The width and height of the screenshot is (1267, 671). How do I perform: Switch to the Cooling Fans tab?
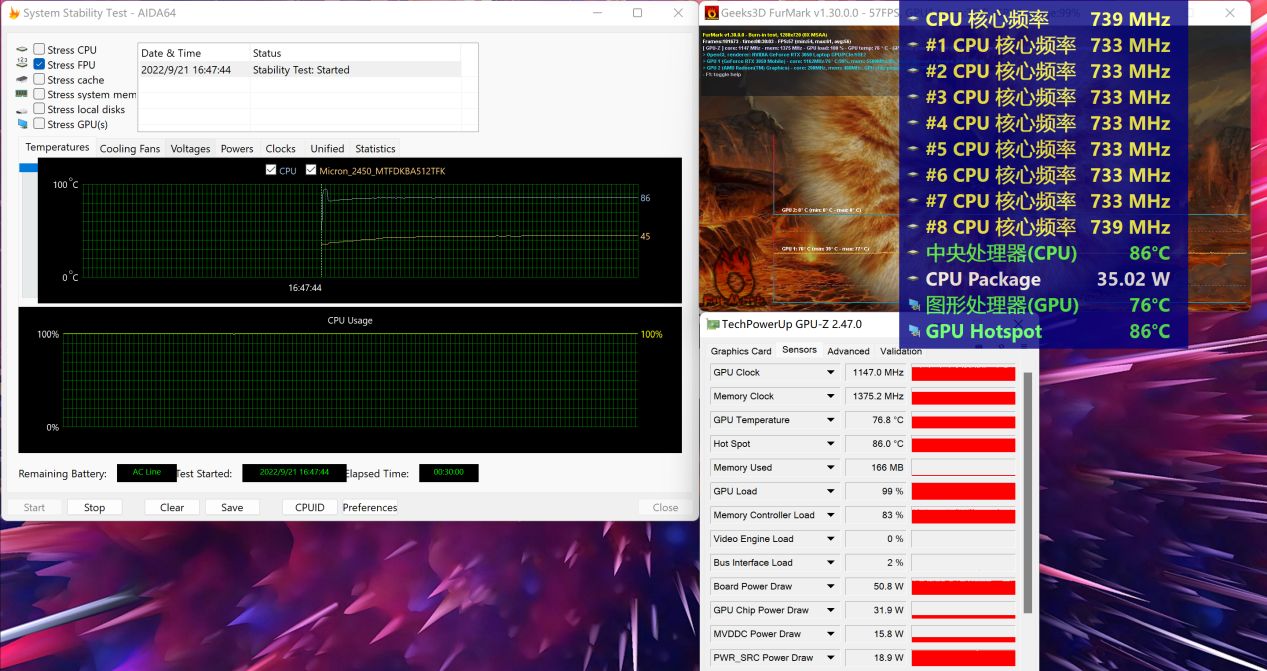(130, 148)
